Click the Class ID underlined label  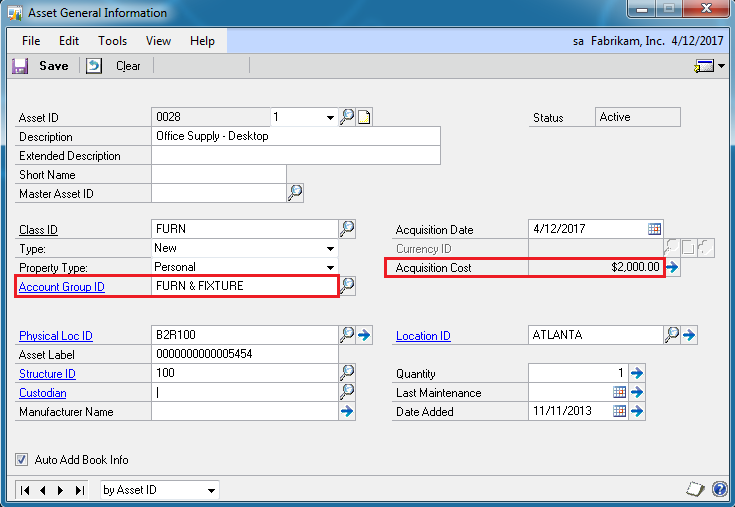[x=38, y=230]
